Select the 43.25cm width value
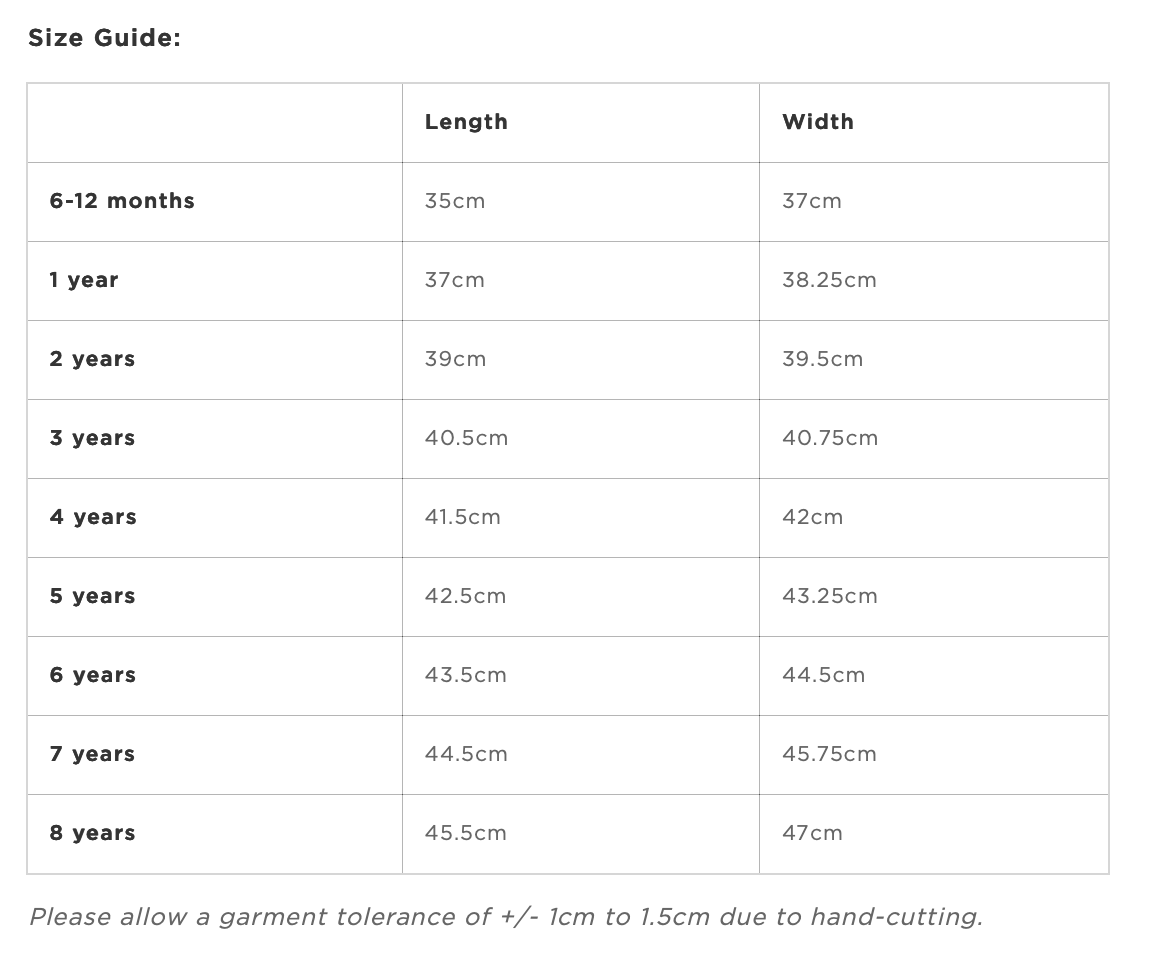The width and height of the screenshot is (1156, 962). click(x=829, y=596)
